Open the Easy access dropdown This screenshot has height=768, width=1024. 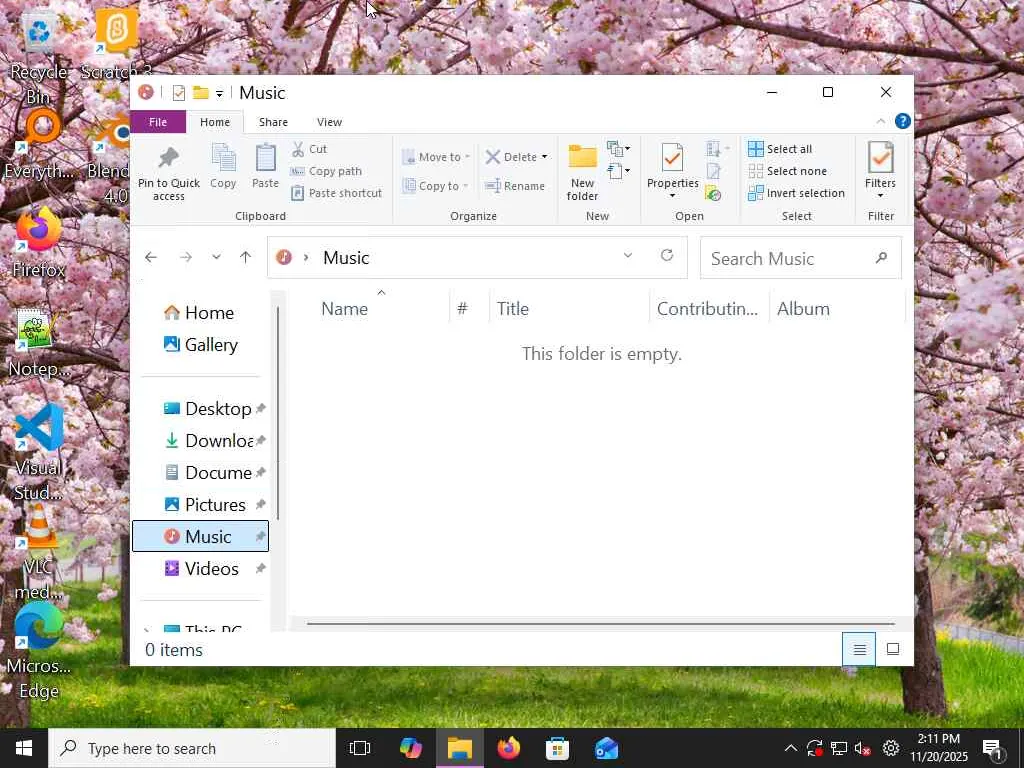618,171
